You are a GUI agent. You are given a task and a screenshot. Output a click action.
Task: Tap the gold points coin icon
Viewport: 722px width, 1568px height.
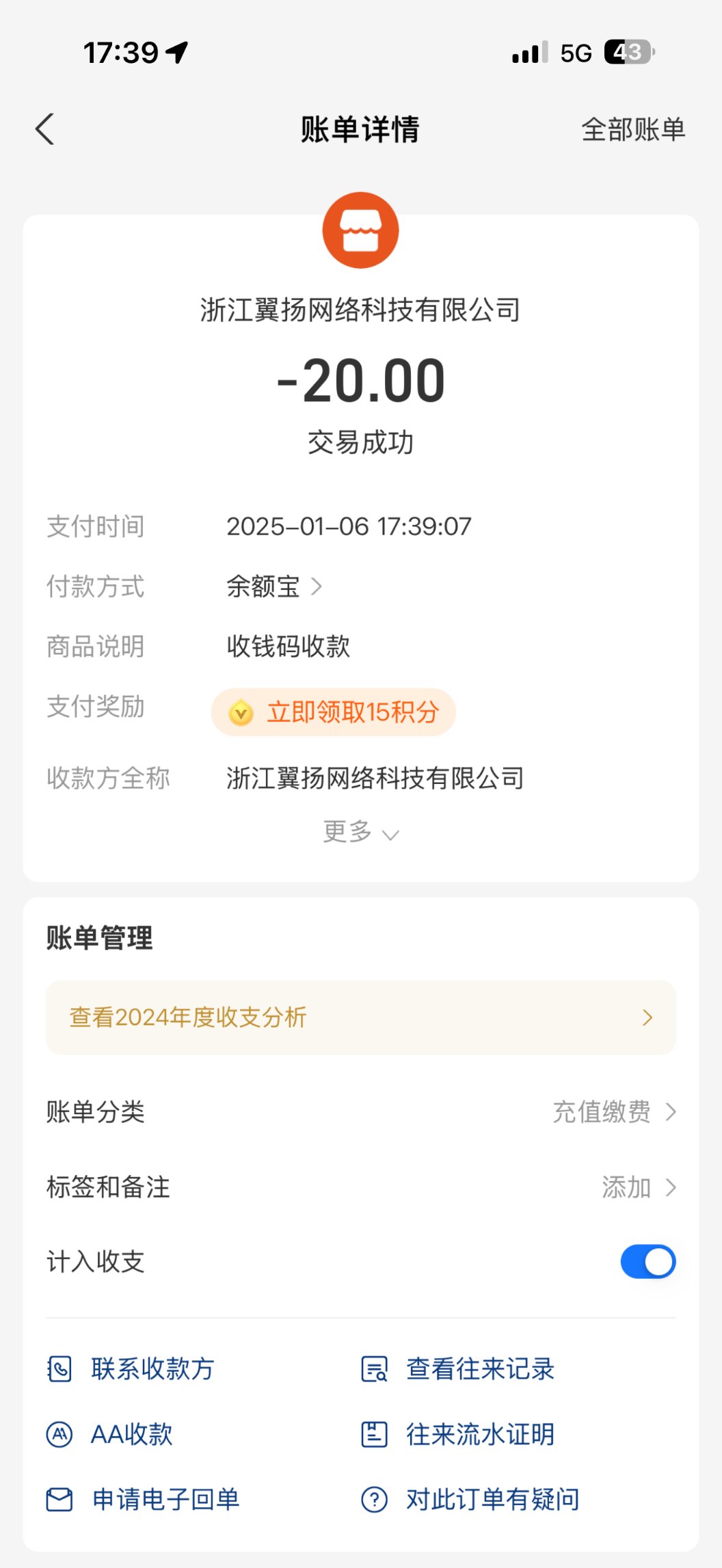[241, 713]
